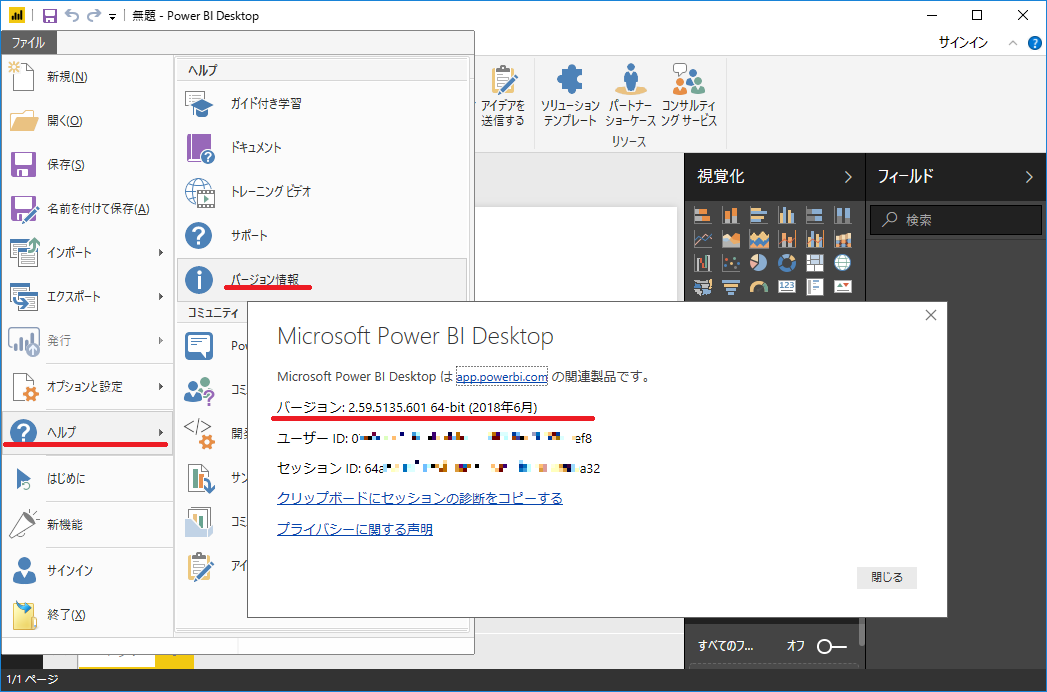Expand the エクスポート submenu arrow

[x=160, y=297]
